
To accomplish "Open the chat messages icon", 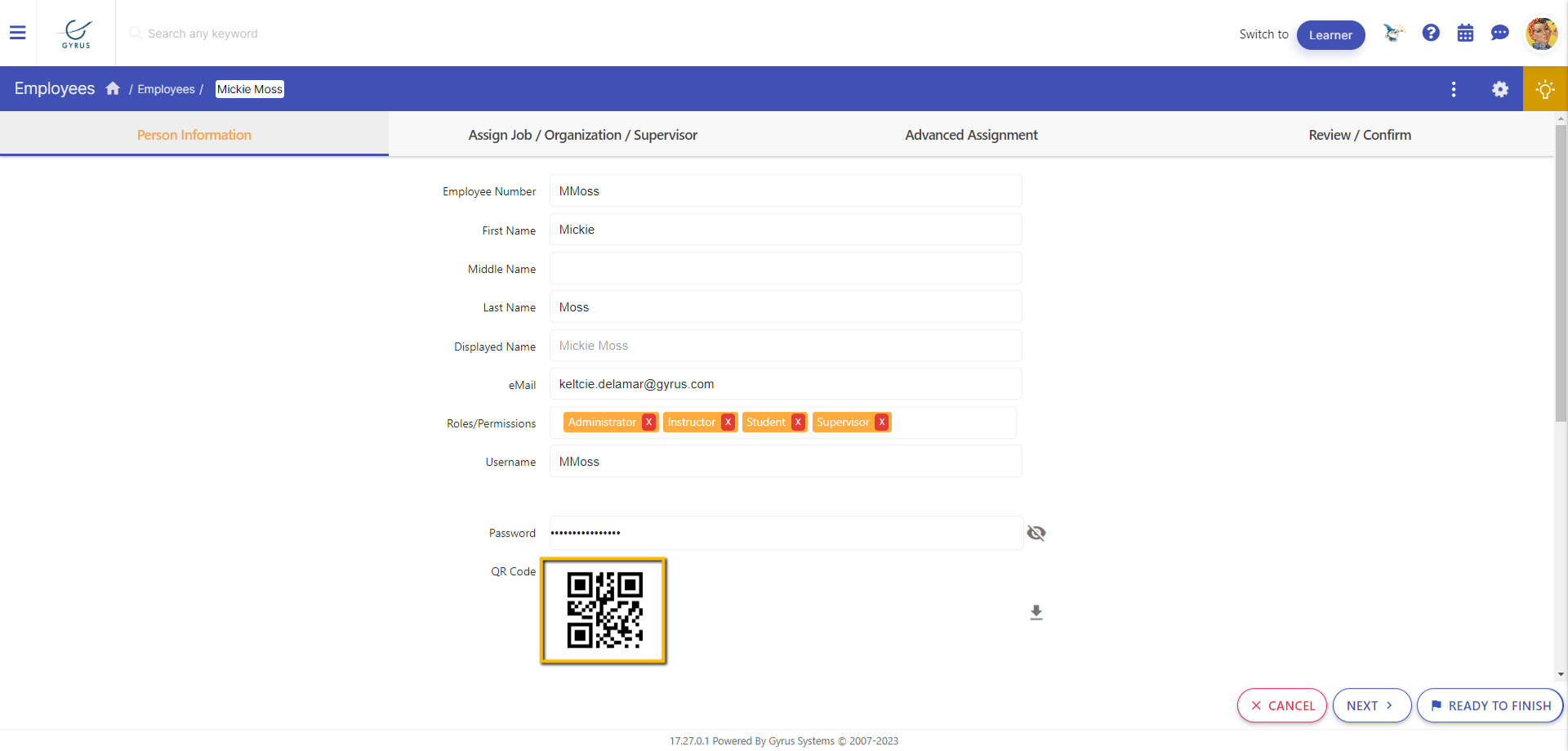I will pyautogui.click(x=1499, y=33).
